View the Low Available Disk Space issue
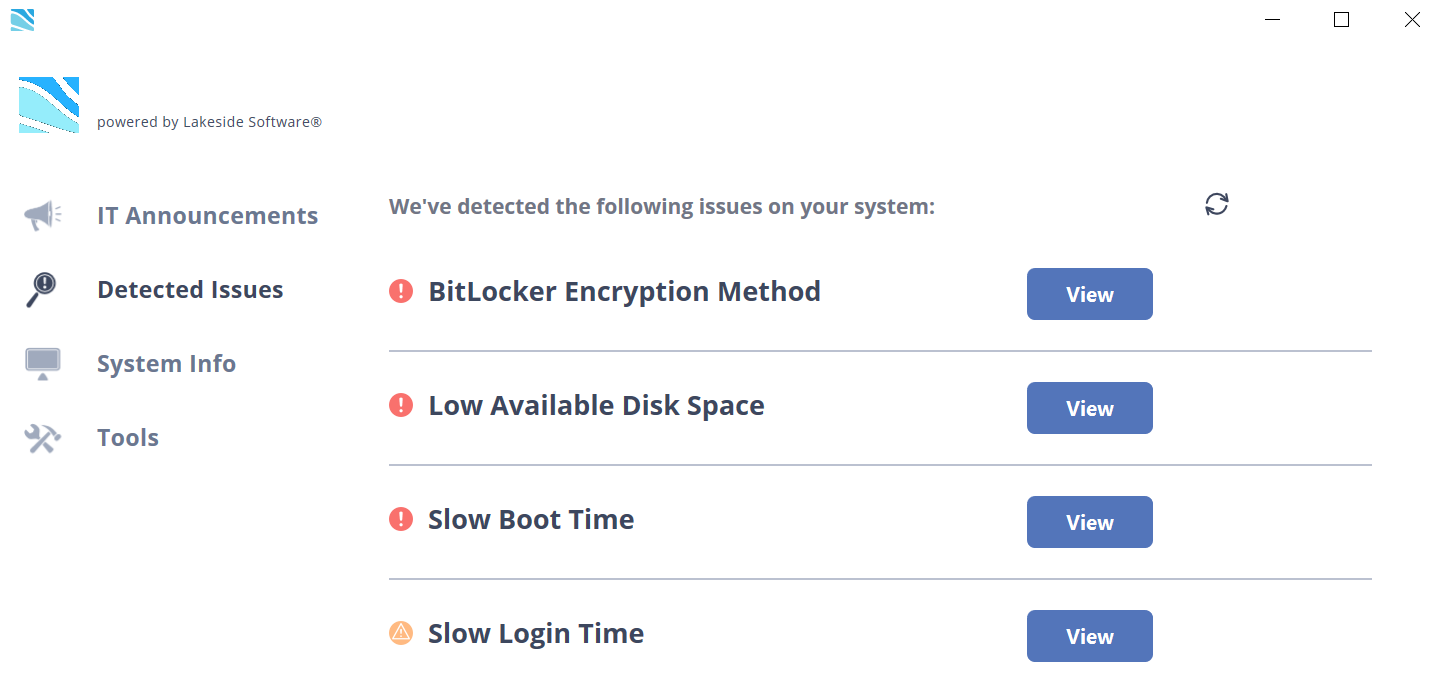 click(x=1089, y=408)
